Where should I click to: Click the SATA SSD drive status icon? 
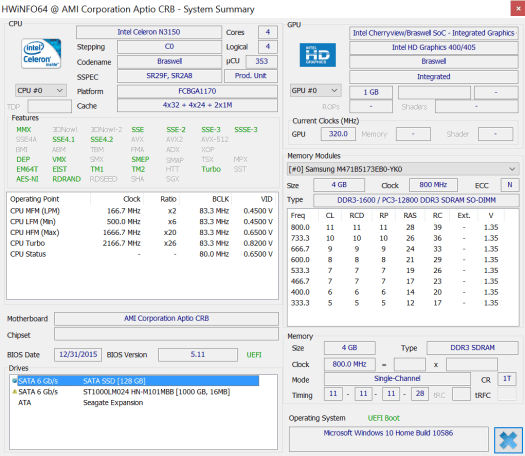click(x=14, y=381)
